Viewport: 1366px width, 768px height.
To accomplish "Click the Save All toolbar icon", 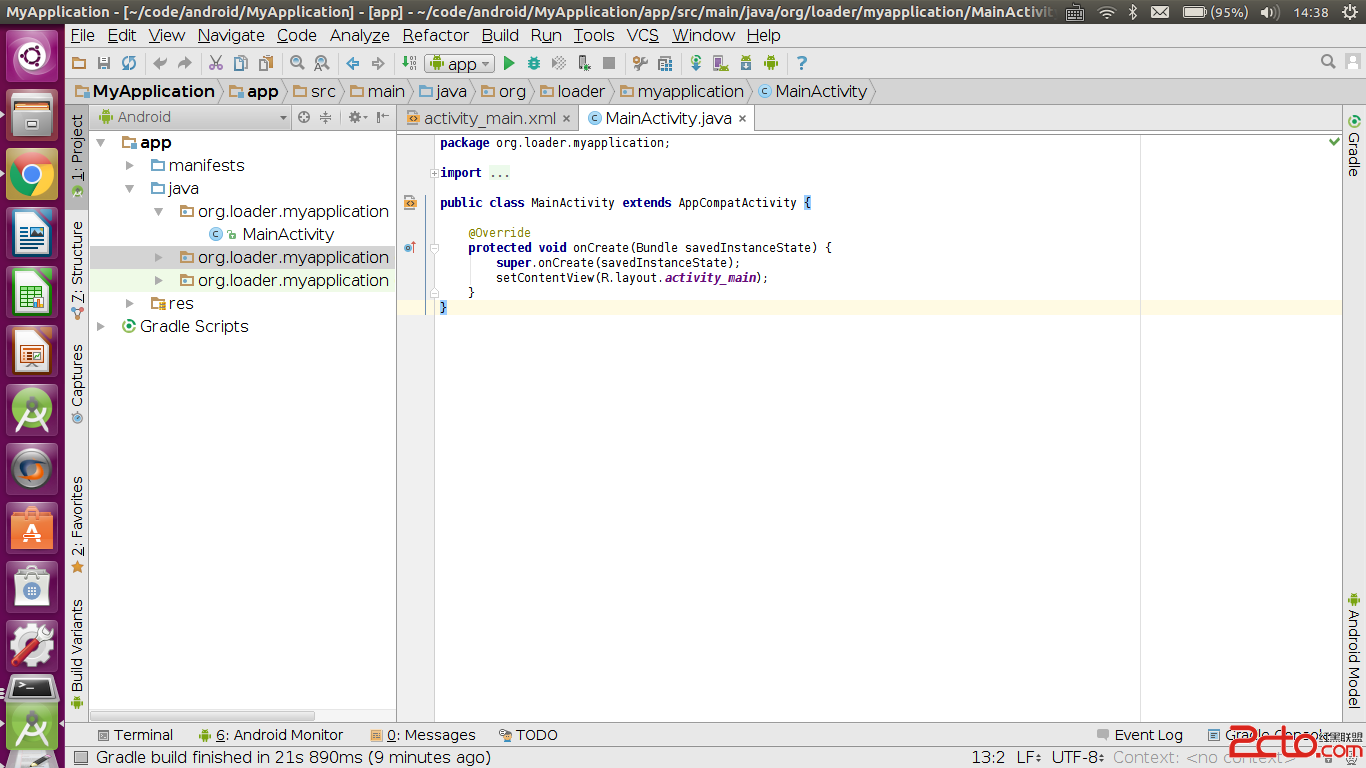I will point(104,63).
